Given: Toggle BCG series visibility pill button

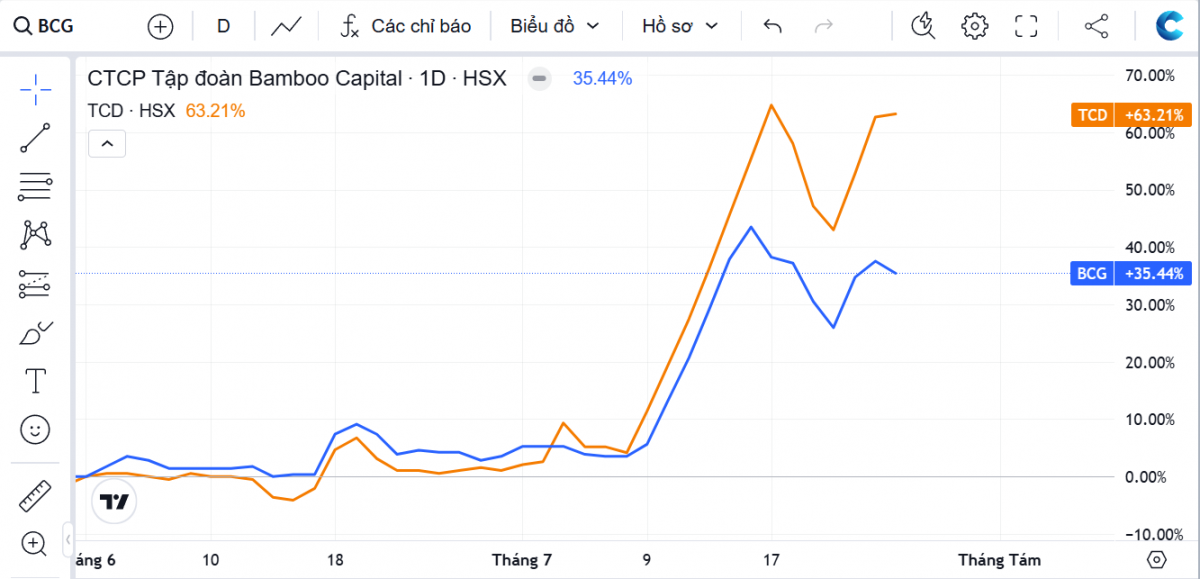Looking at the screenshot, I should tap(539, 78).
